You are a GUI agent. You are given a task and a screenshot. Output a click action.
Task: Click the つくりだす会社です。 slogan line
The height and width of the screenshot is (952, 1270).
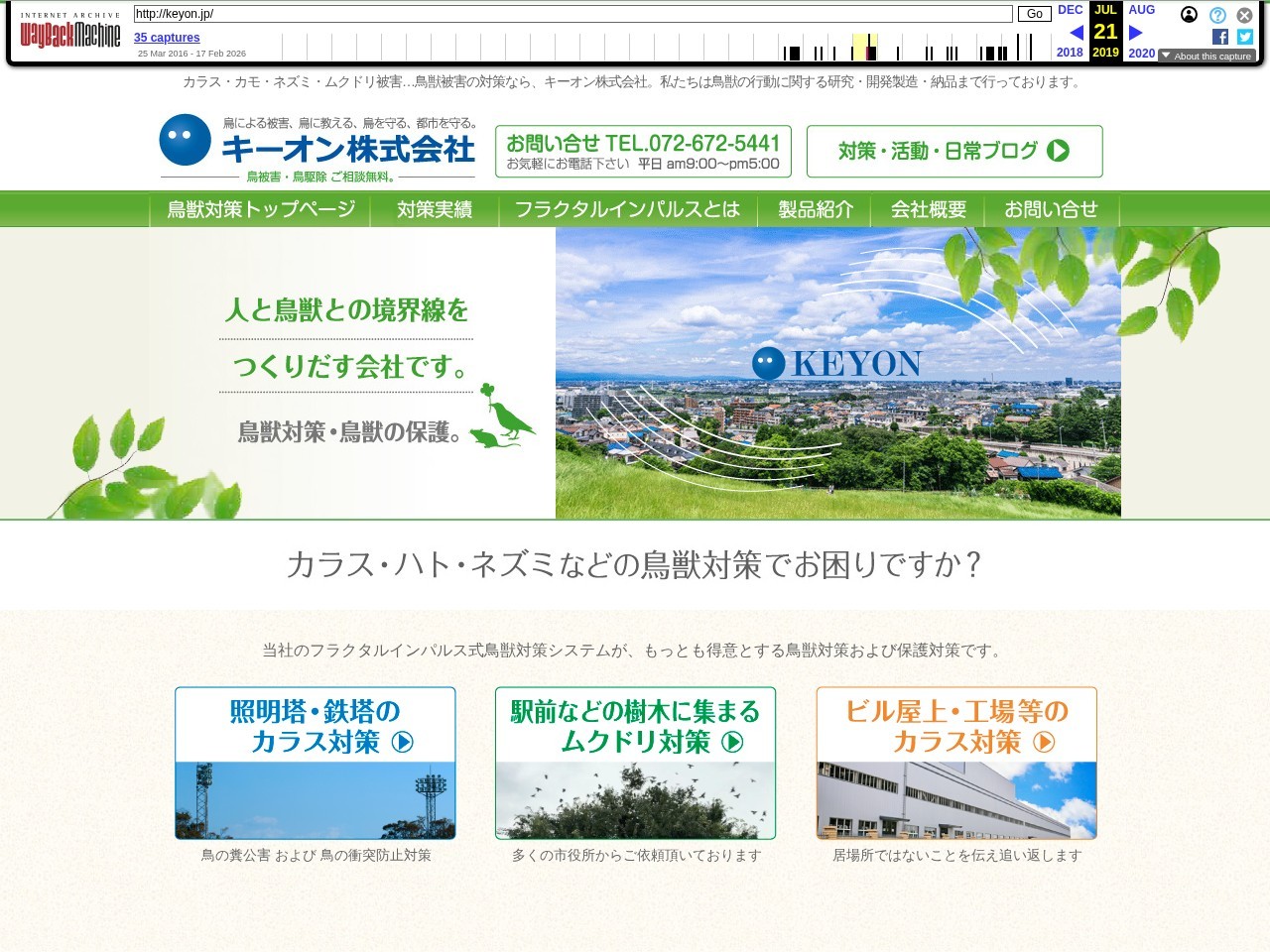pos(352,367)
